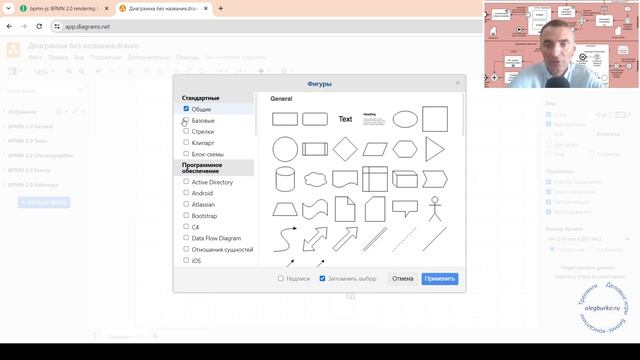
Task: Choose the Heading text block shape
Action: pyautogui.click(x=374, y=119)
